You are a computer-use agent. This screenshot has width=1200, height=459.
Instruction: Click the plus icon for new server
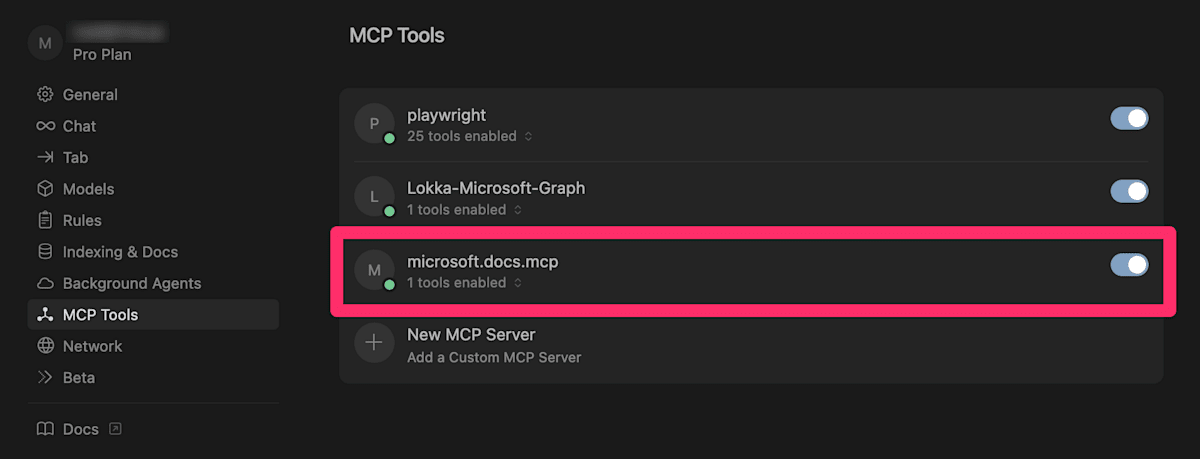374,343
